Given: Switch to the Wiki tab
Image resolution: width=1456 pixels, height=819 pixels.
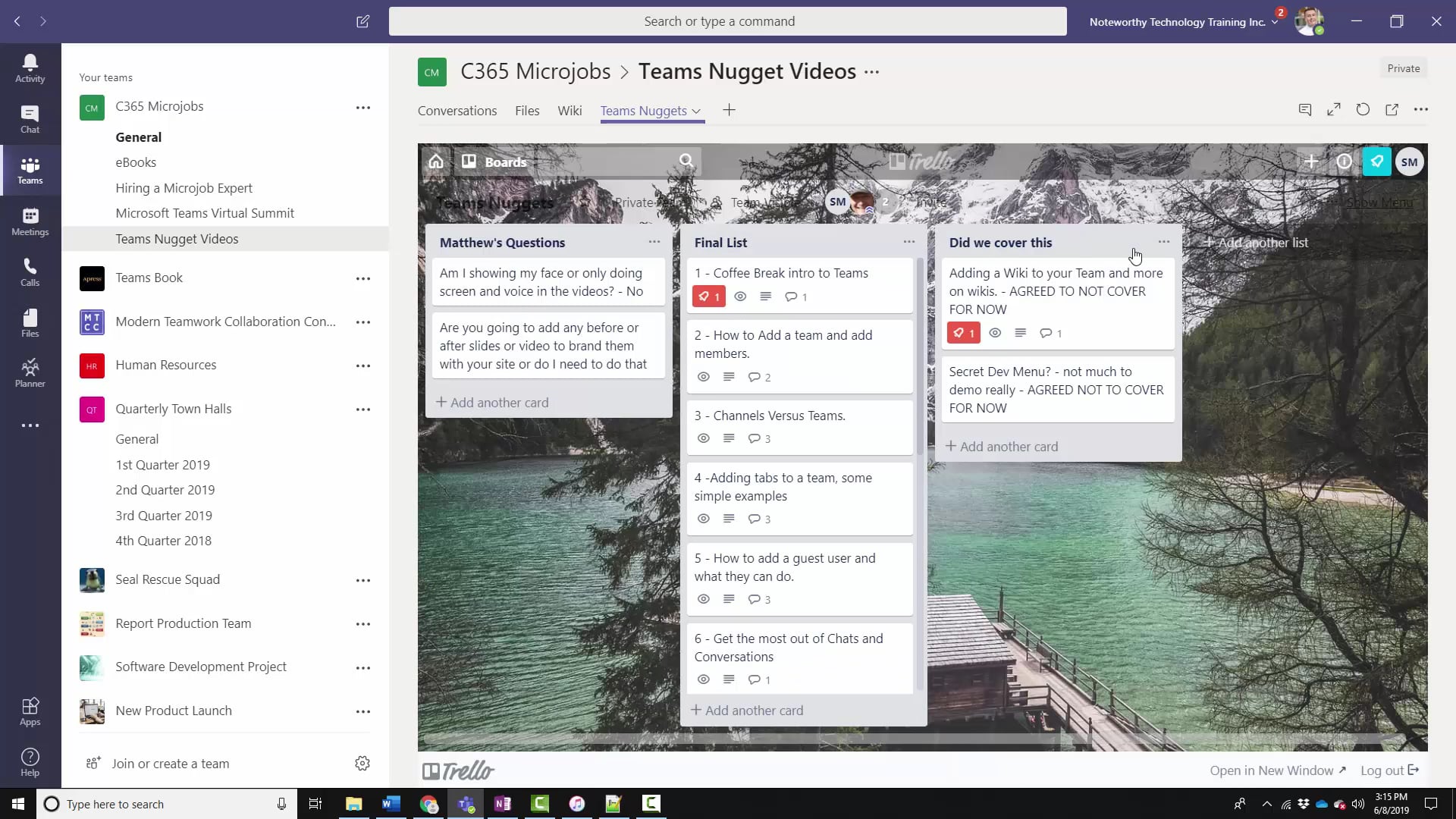Looking at the screenshot, I should pyautogui.click(x=570, y=111).
